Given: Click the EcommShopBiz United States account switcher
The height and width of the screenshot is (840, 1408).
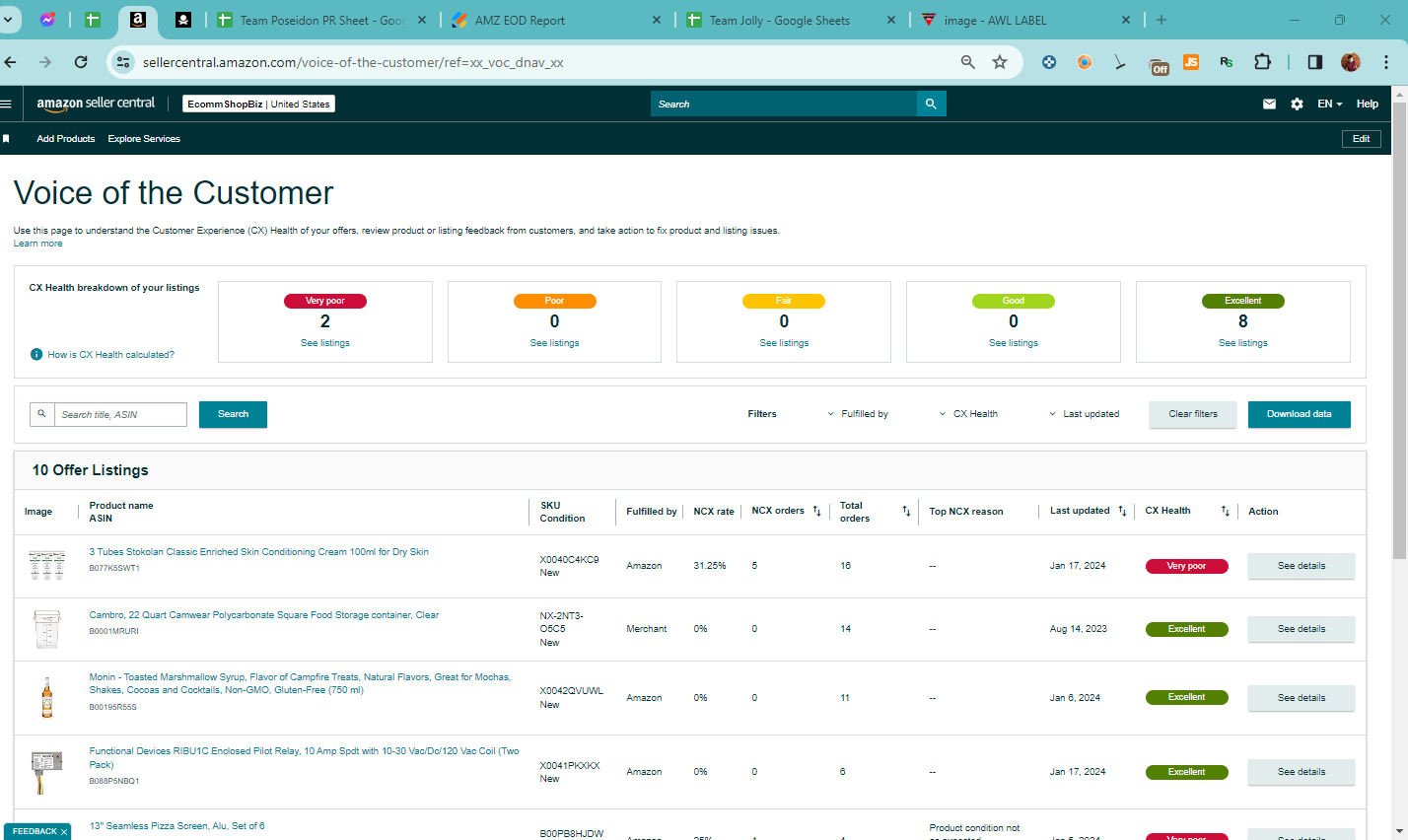Looking at the screenshot, I should pos(258,104).
